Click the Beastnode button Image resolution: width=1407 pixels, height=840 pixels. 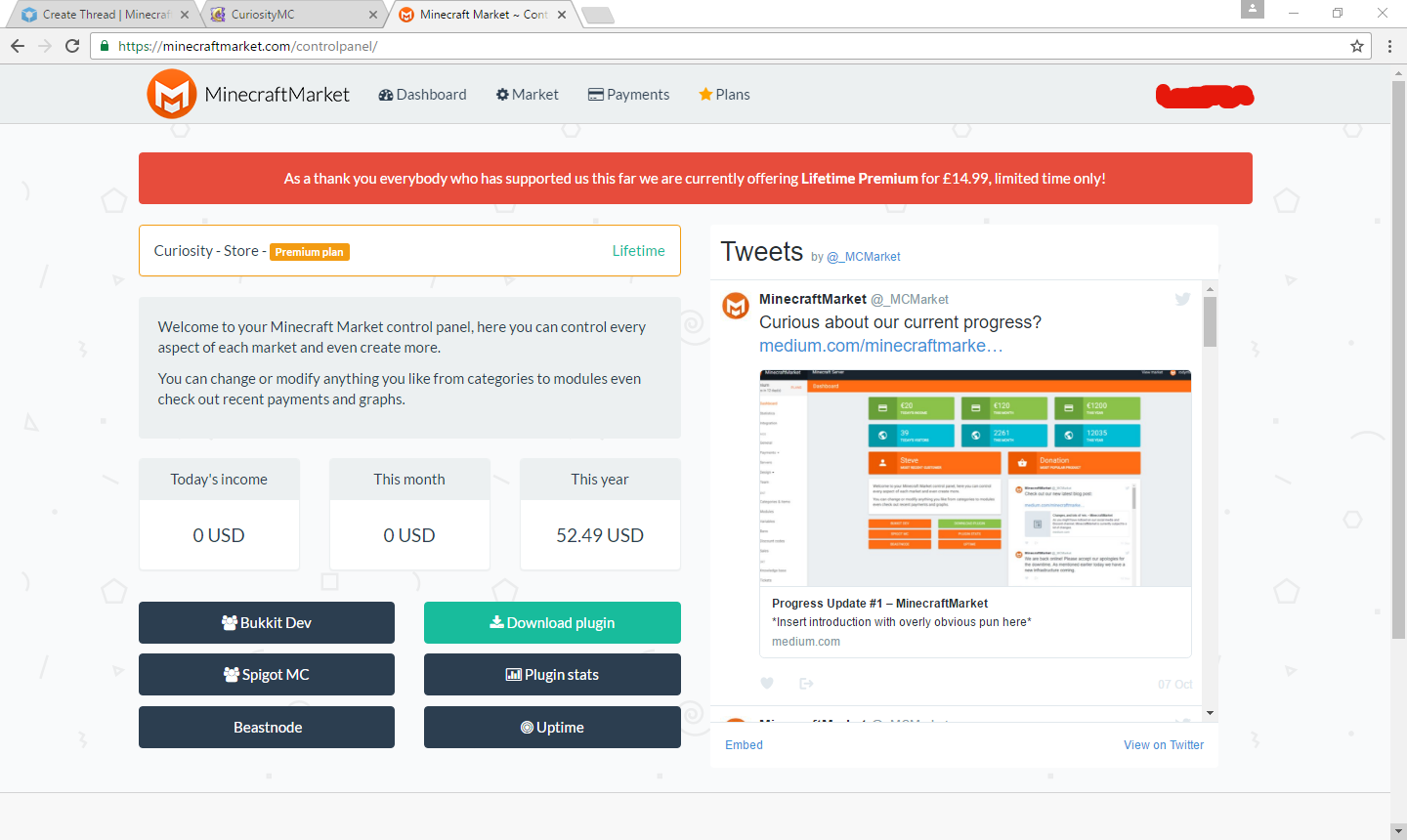[267, 728]
